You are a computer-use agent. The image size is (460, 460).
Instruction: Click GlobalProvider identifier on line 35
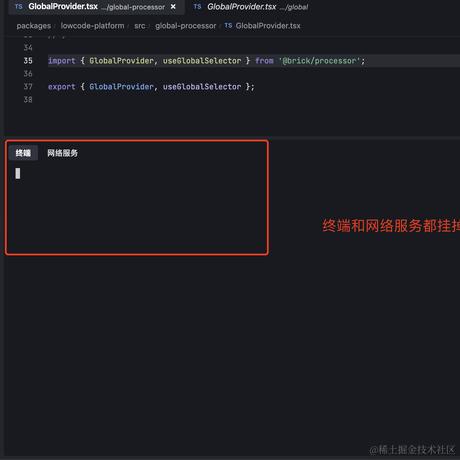[121, 61]
